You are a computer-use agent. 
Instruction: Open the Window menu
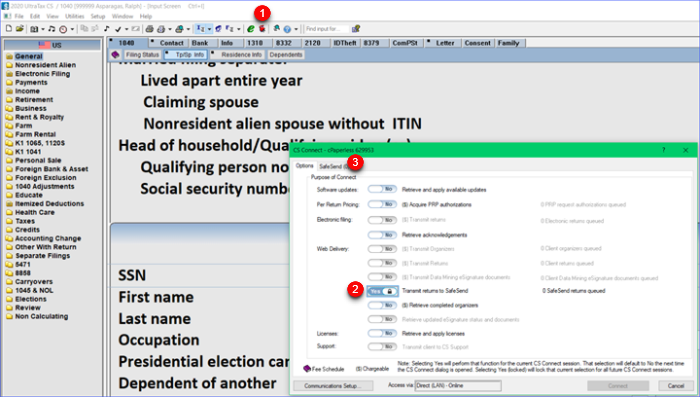[x=122, y=16]
